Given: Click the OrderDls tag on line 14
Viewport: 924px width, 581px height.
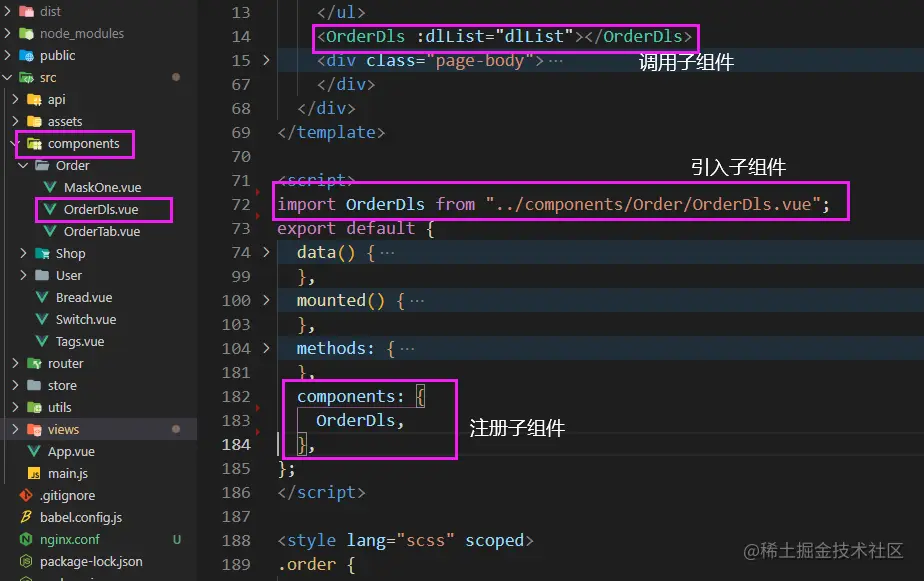Looking at the screenshot, I should [365, 36].
